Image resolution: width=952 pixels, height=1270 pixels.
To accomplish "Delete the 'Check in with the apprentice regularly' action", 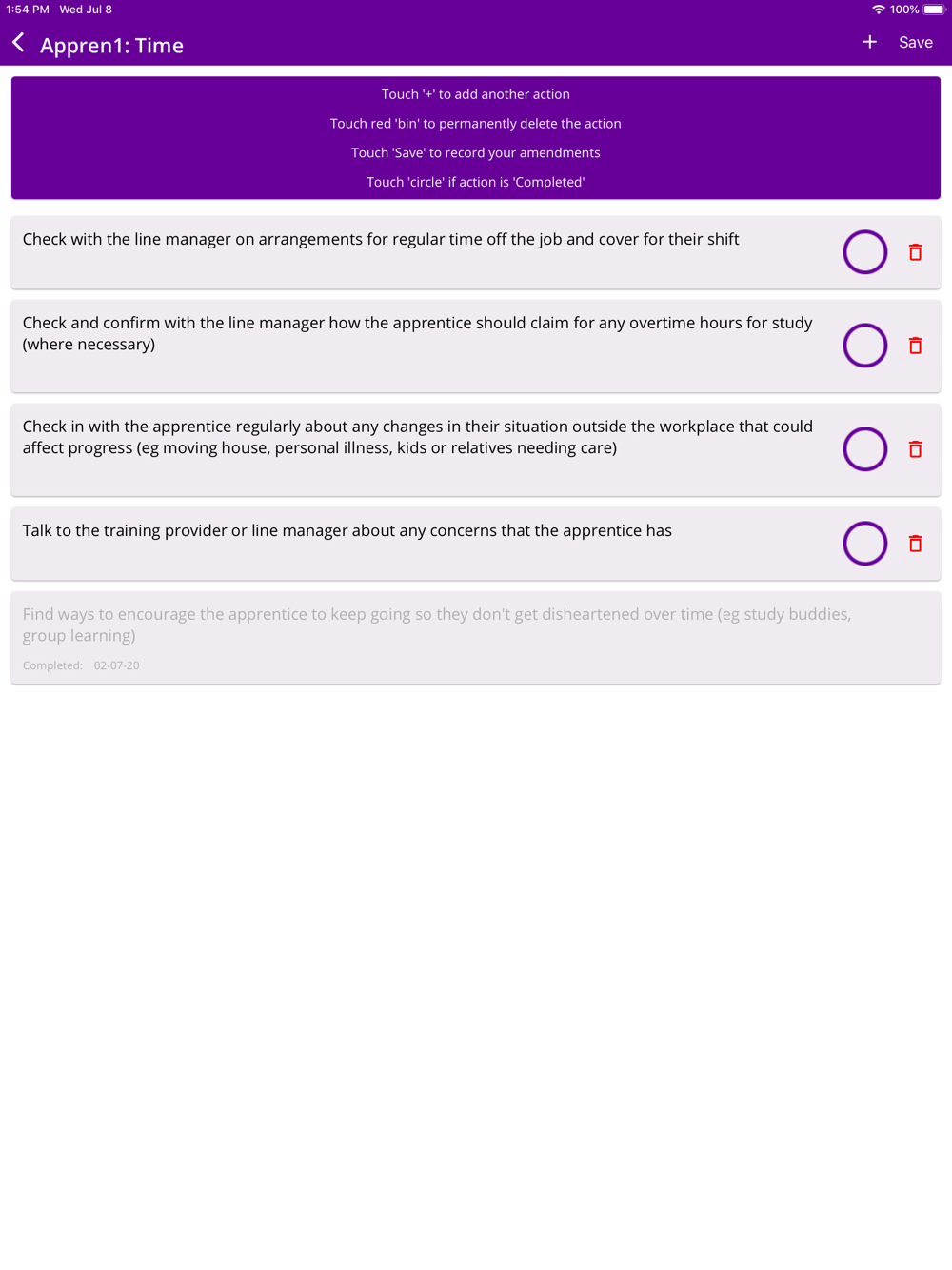I will pos(915,449).
